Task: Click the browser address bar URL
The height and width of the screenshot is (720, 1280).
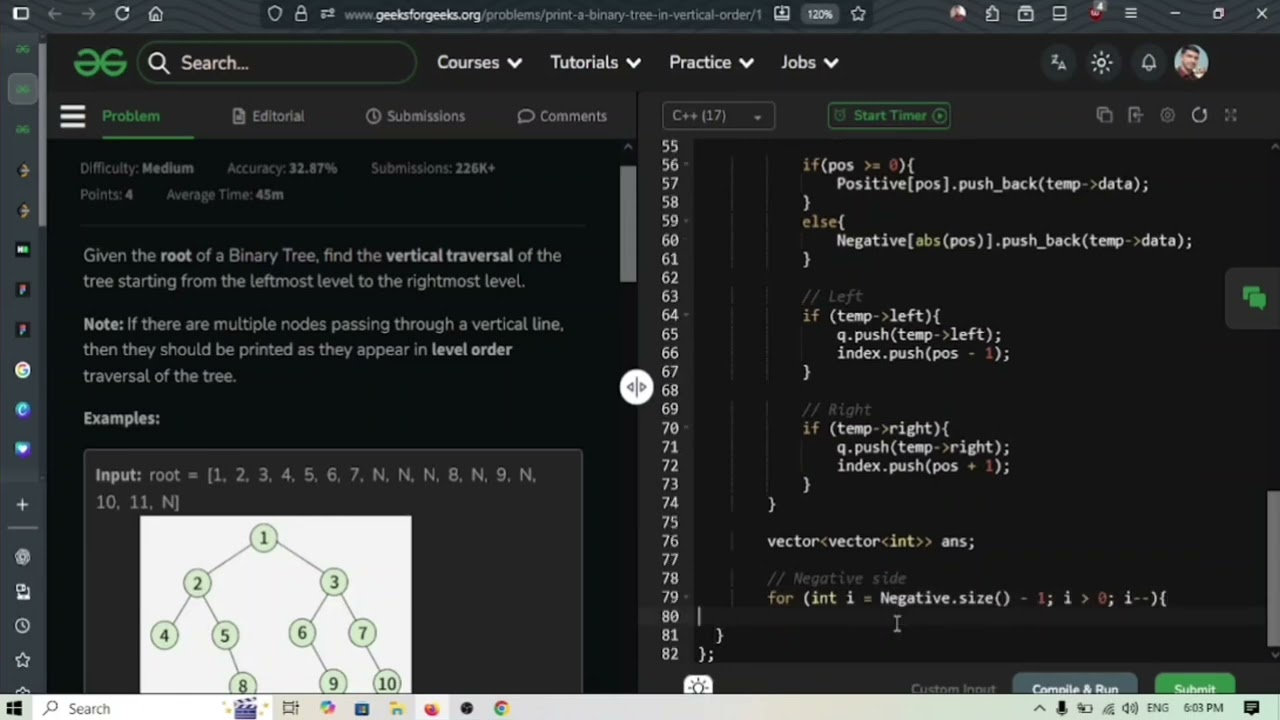Action: coord(552,14)
